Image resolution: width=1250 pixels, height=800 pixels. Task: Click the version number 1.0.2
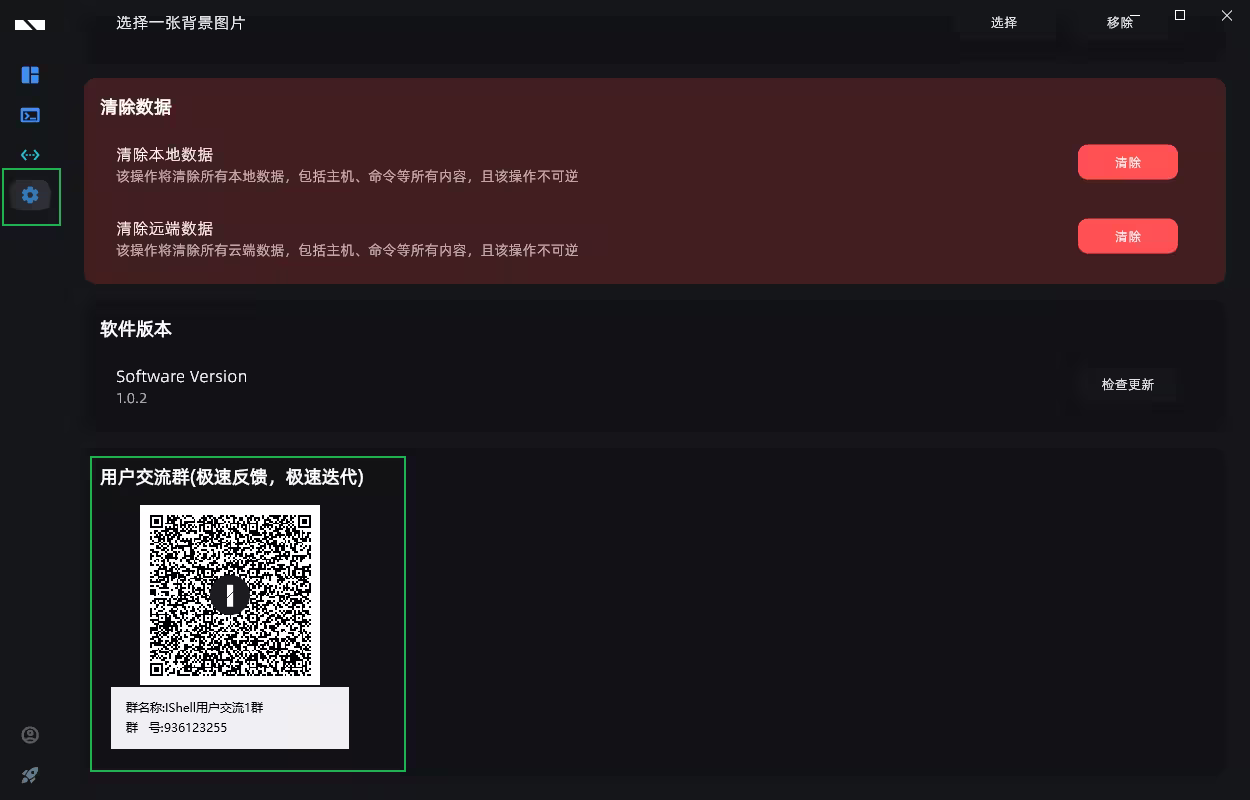[x=131, y=398]
